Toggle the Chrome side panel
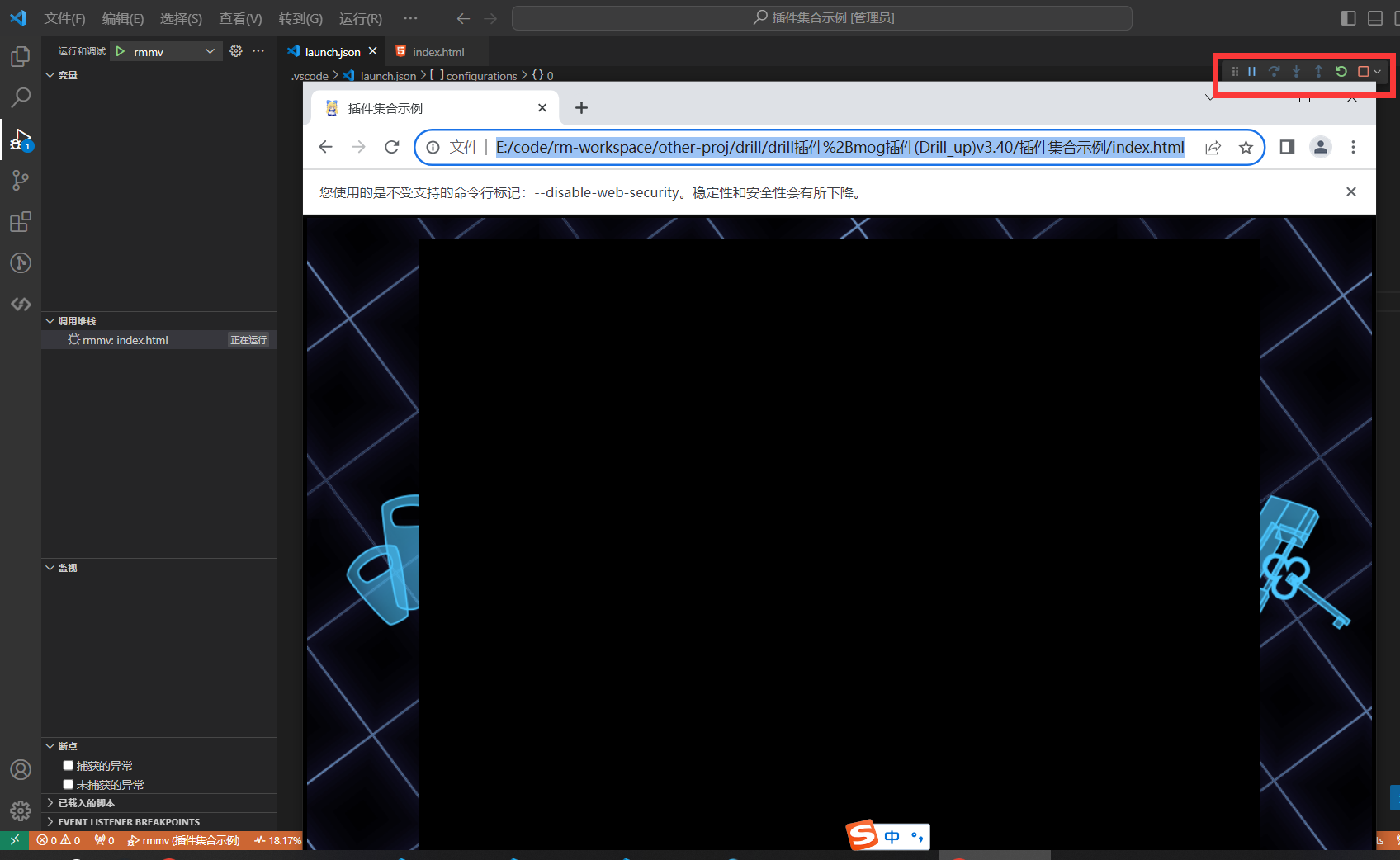Viewport: 1400px width, 860px height. click(1287, 147)
